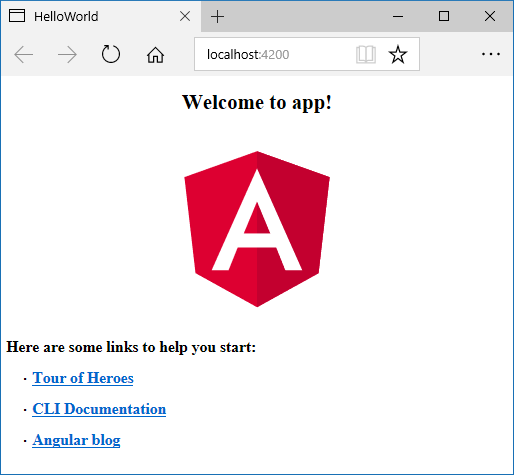Click the localhost:4200 address field
Screen dimensions: 514x475
(307, 54)
